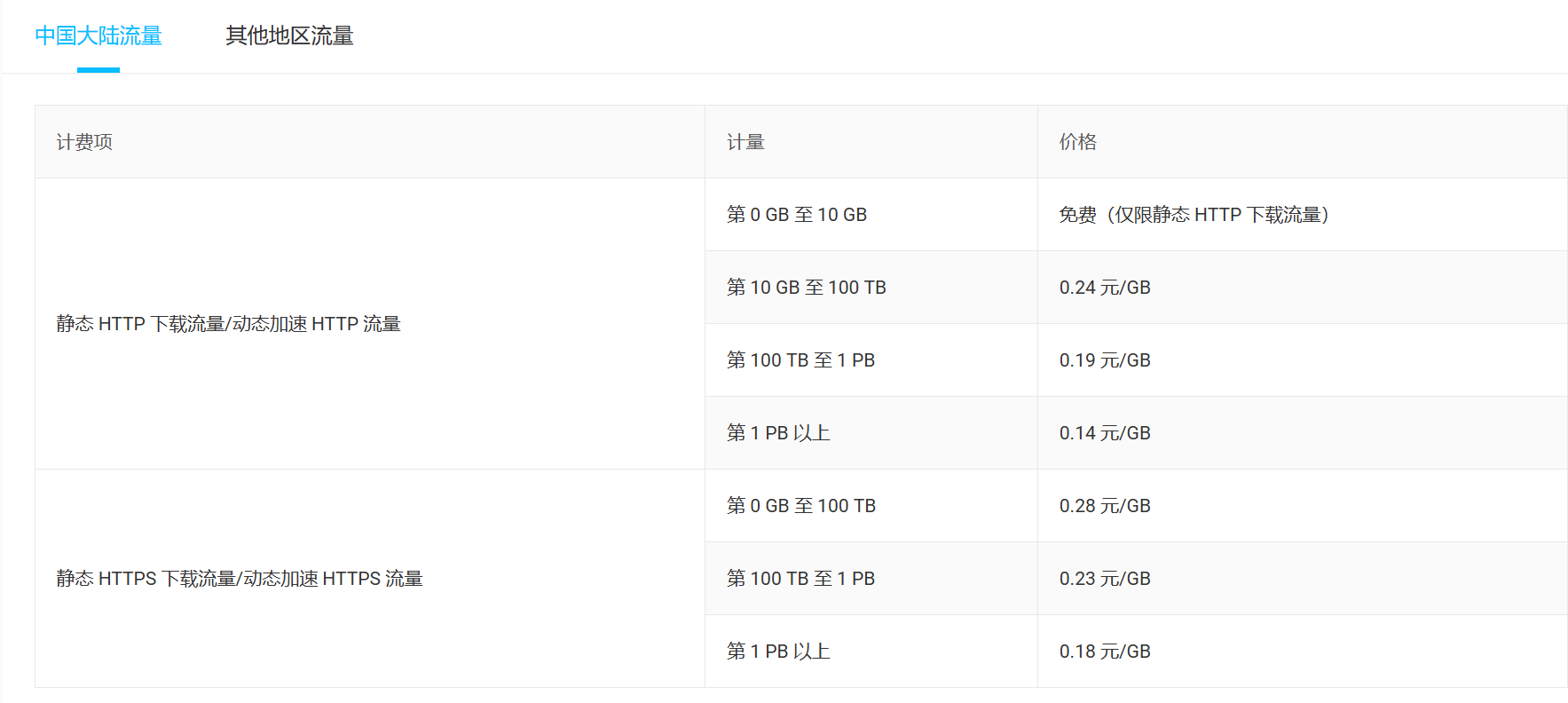Select the 第 0 GB 至 100 TB tier
1568x703 pixels.
click(800, 506)
